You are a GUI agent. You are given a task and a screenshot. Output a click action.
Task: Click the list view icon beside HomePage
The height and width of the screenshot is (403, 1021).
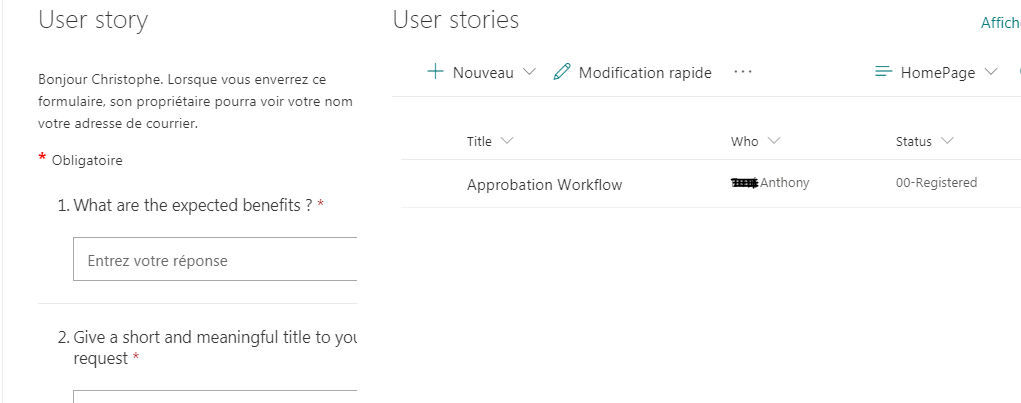click(883, 72)
